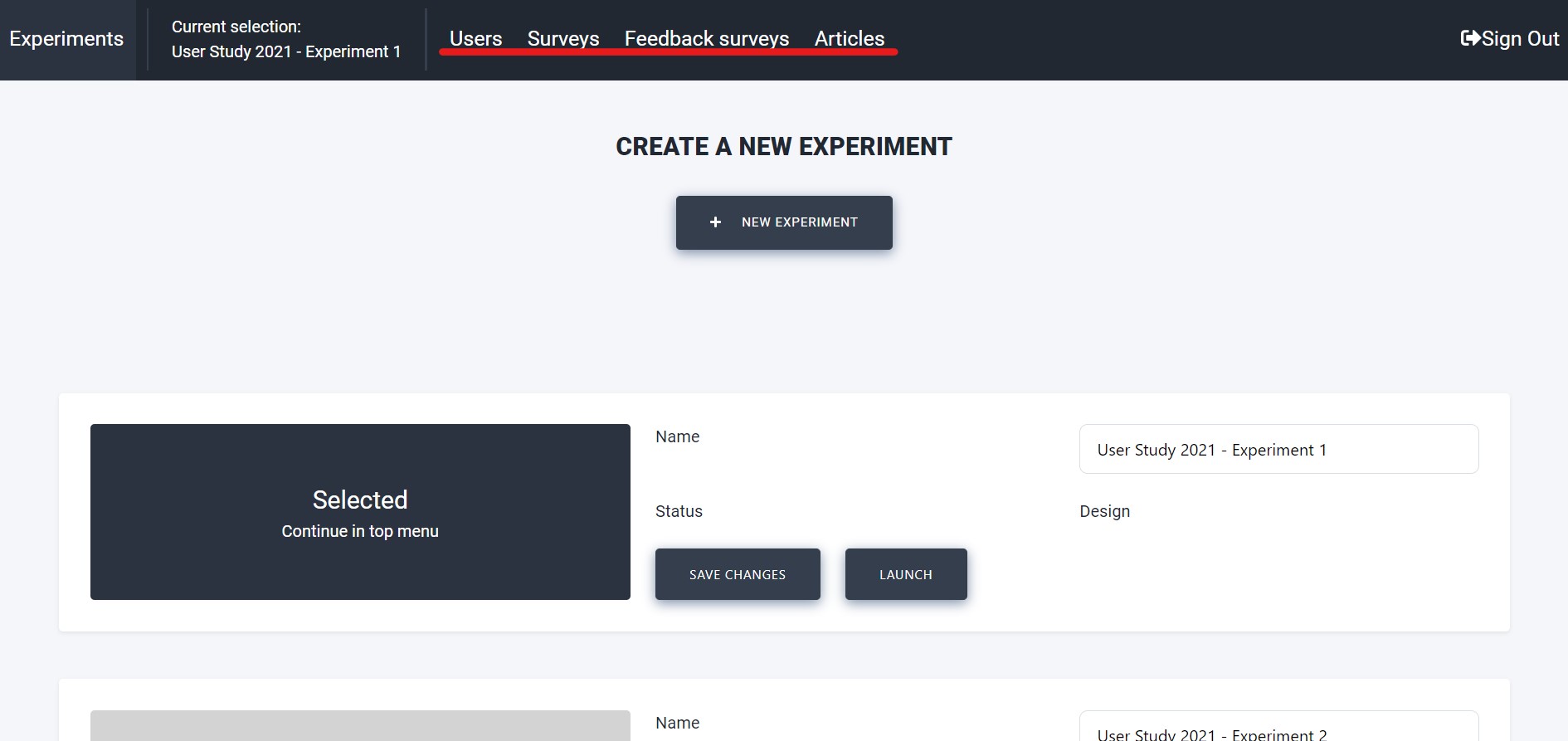Go to the Users tab
This screenshot has width=1568, height=741.
[x=475, y=39]
